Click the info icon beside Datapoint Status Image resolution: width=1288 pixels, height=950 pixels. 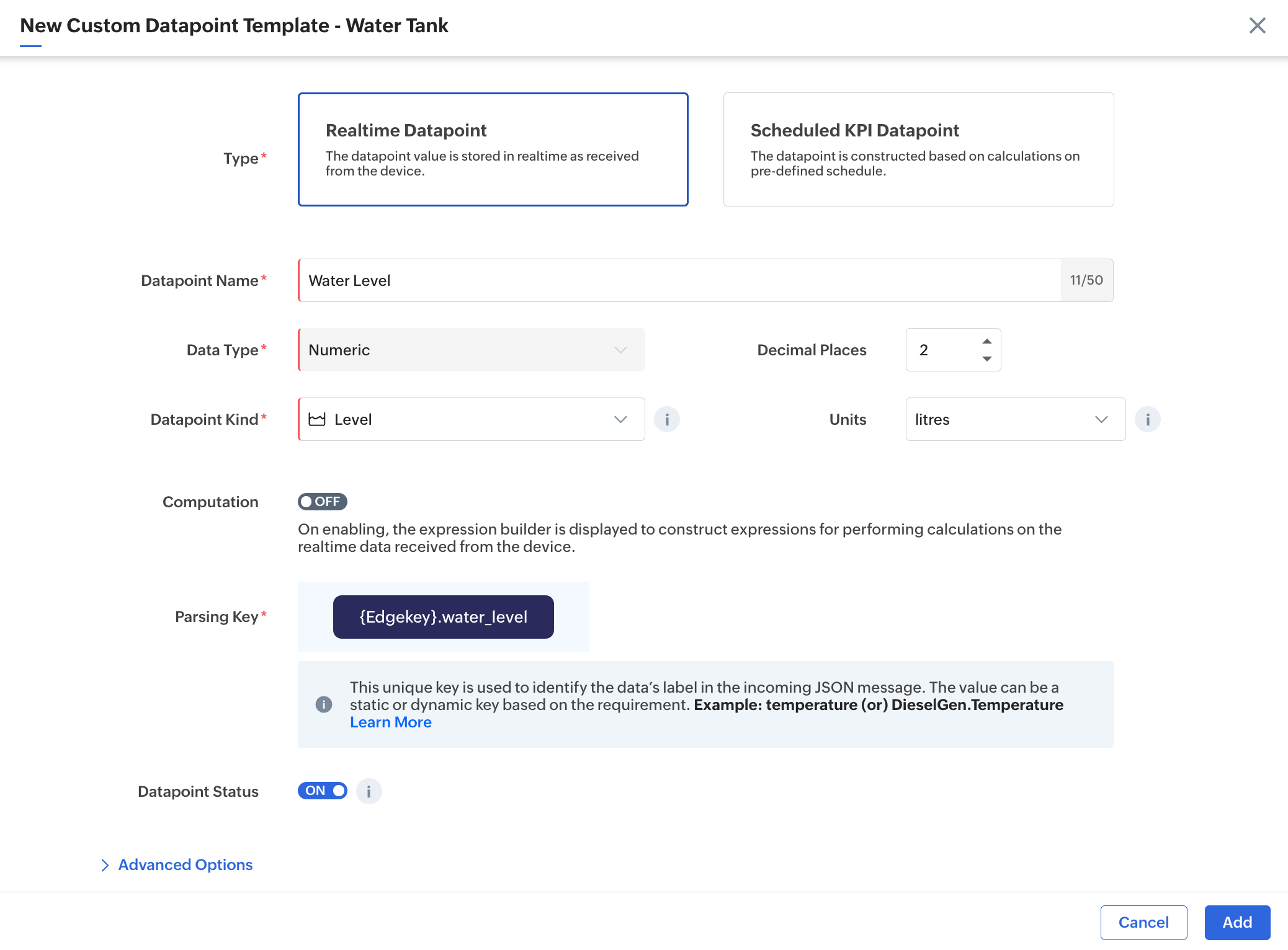click(x=369, y=791)
